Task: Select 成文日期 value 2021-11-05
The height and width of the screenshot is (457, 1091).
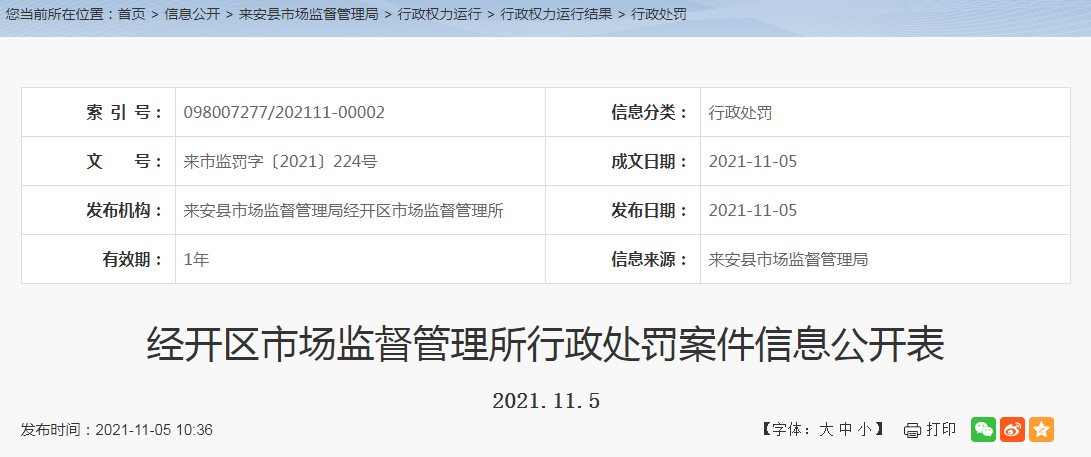Action: pos(753,162)
